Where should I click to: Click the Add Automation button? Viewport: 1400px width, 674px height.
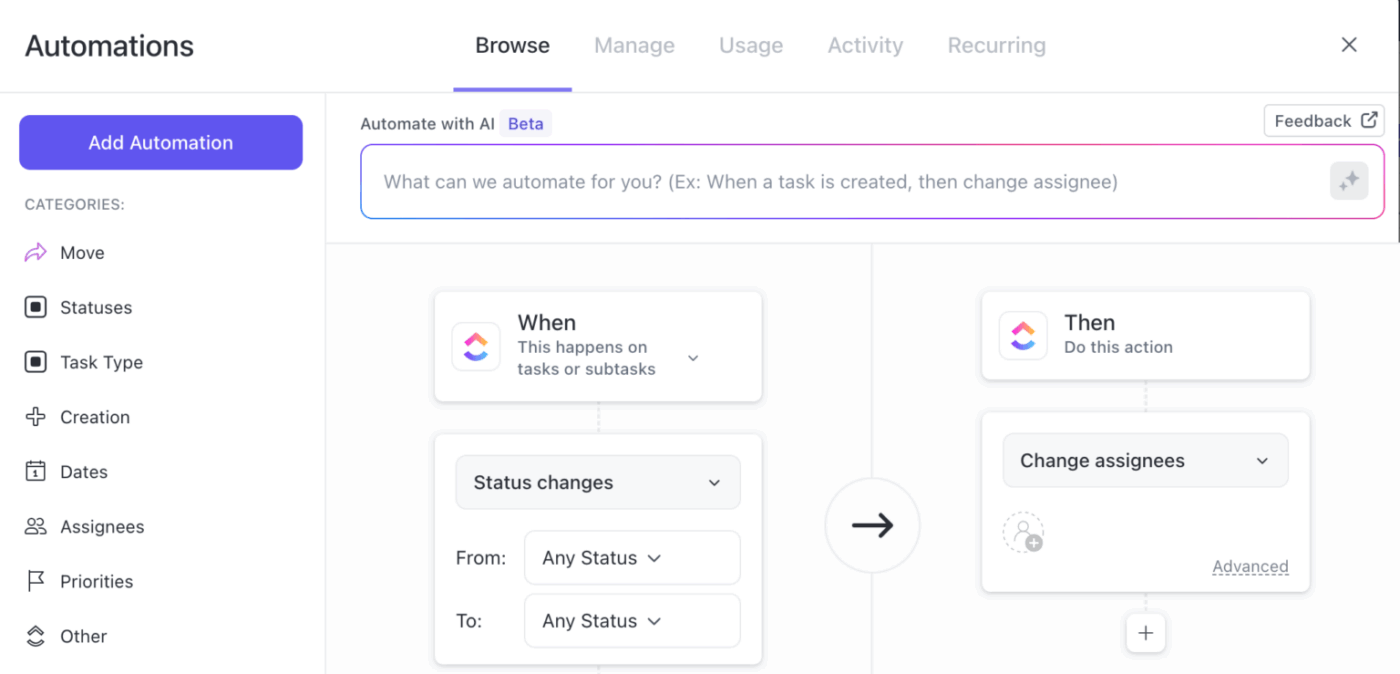pyautogui.click(x=160, y=142)
